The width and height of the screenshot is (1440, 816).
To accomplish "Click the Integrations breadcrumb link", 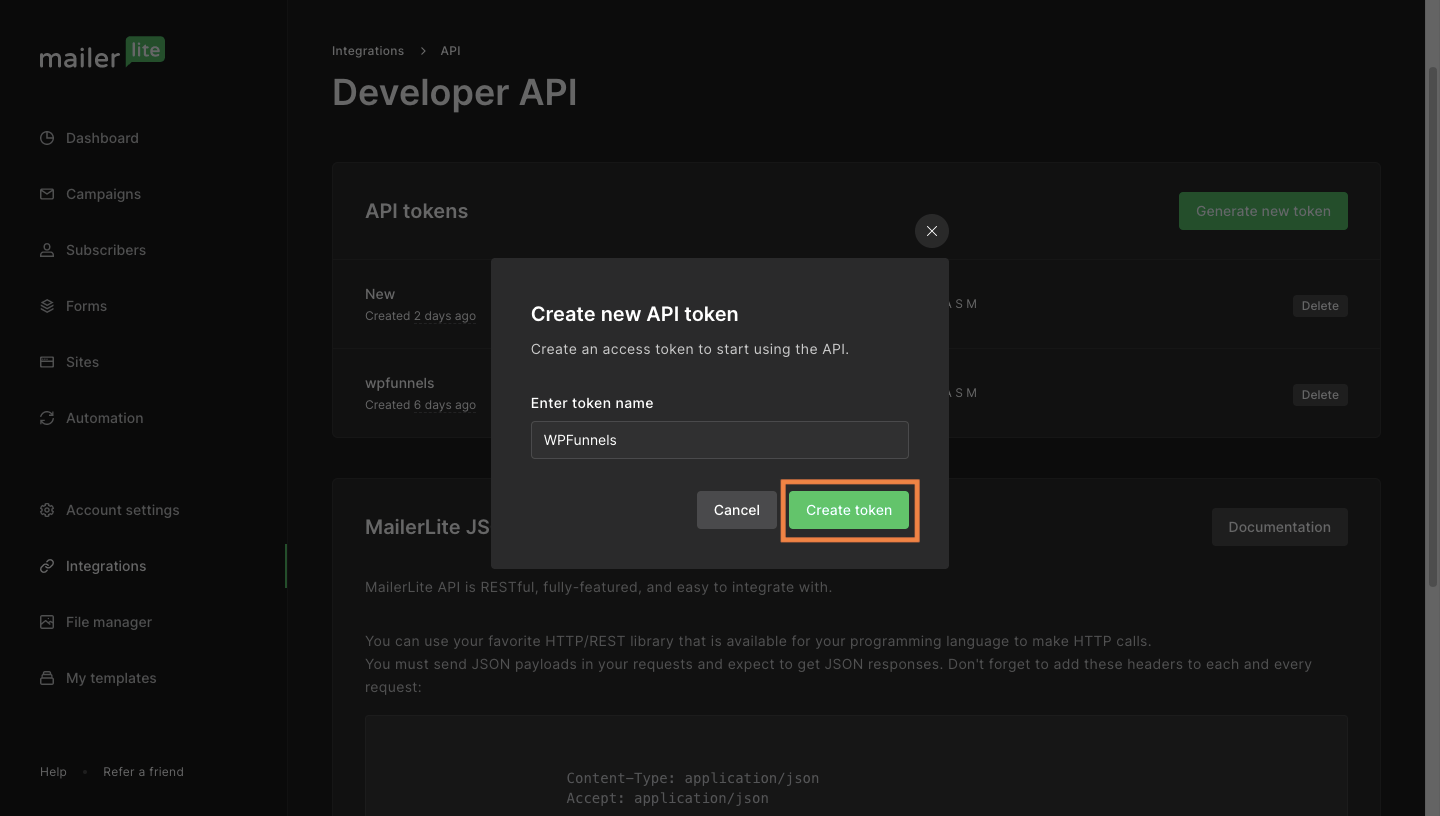I will 368,51.
